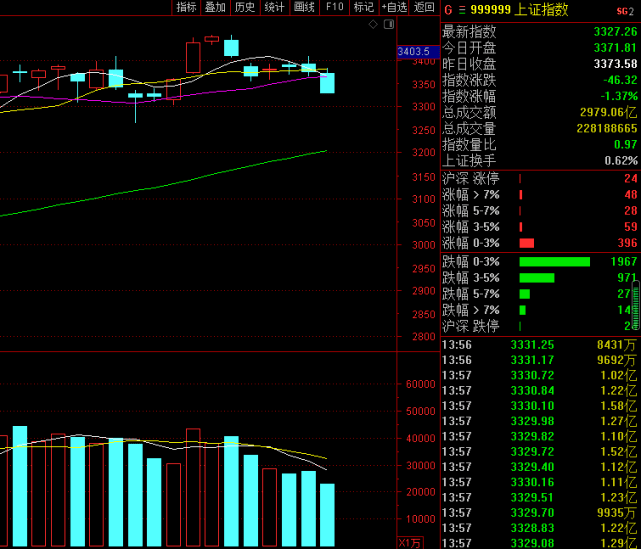Add the index via +自选 button
The image size is (641, 549).
point(394,7)
